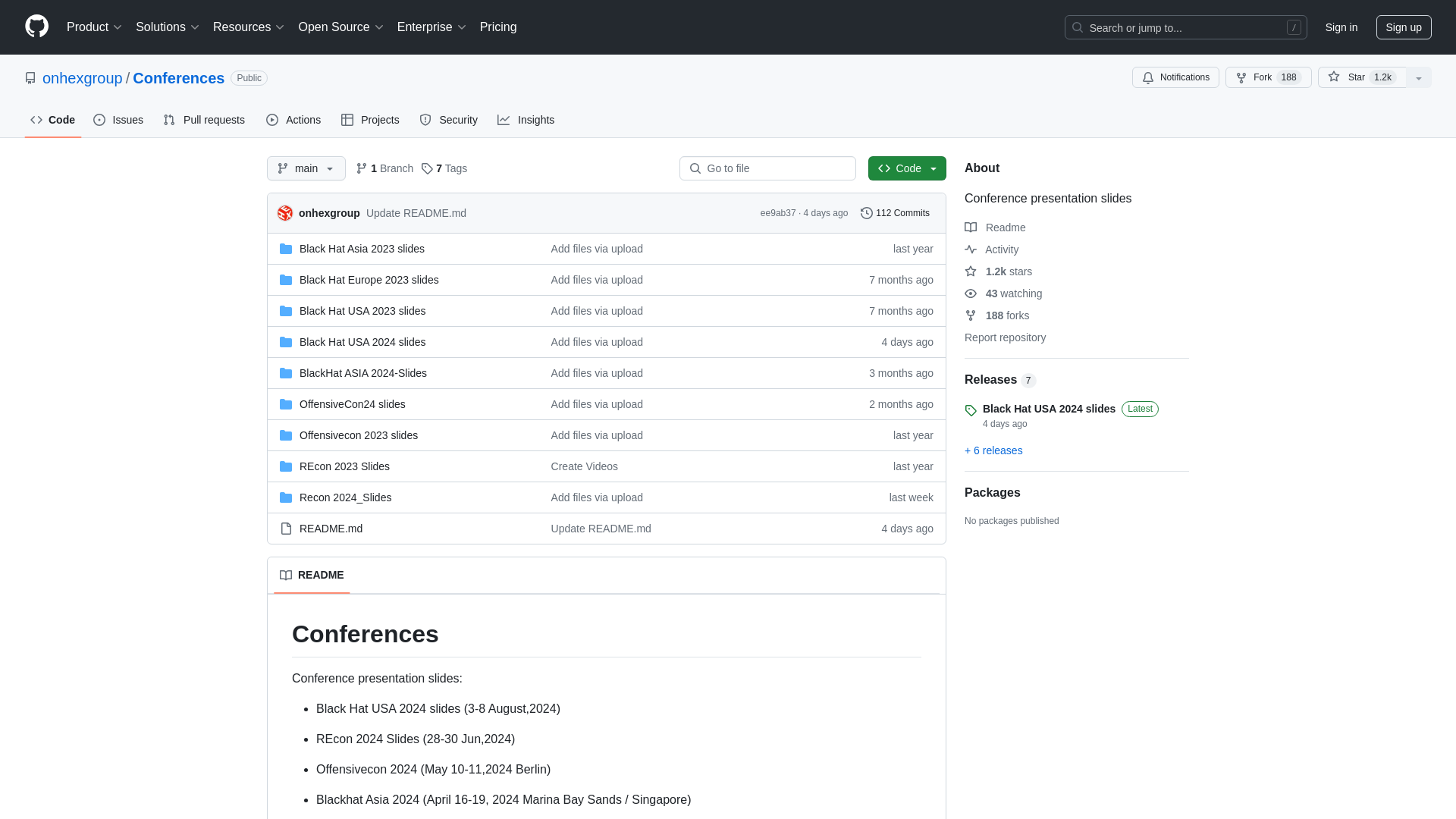Open the 112 Commits history link
The height and width of the screenshot is (819, 1456).
[895, 213]
